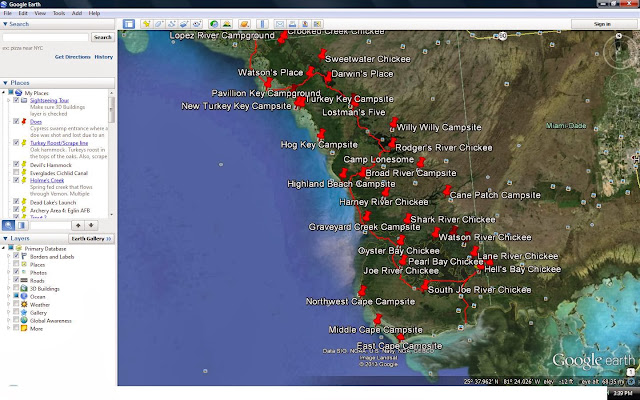This screenshot has width=640, height=400.
Task: Click the Cane Patch Campsite red pushpin
Action: pyautogui.click(x=447, y=191)
